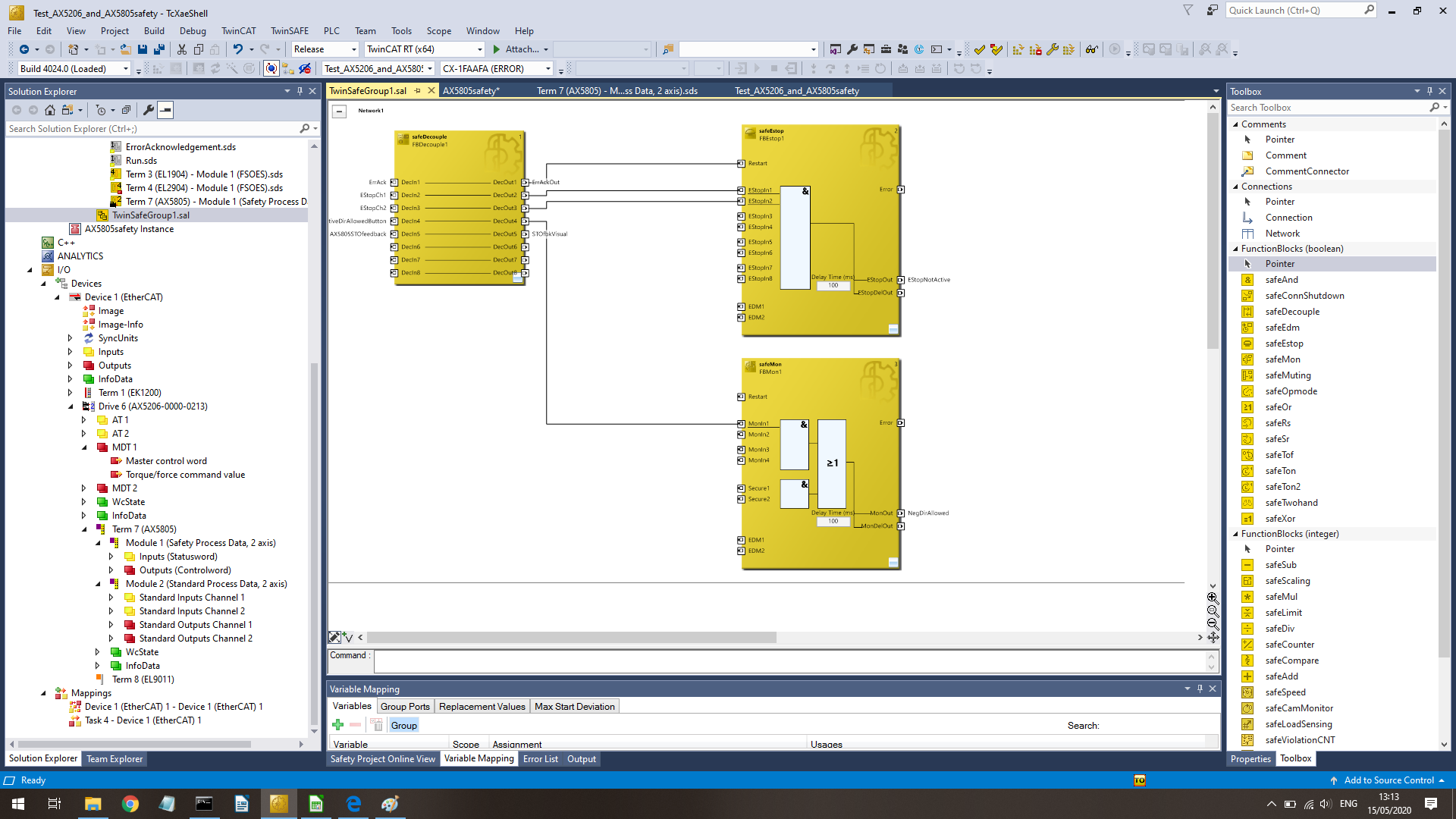Click the zoom in magnifier on canvas
The height and width of the screenshot is (819, 1456).
1213,598
